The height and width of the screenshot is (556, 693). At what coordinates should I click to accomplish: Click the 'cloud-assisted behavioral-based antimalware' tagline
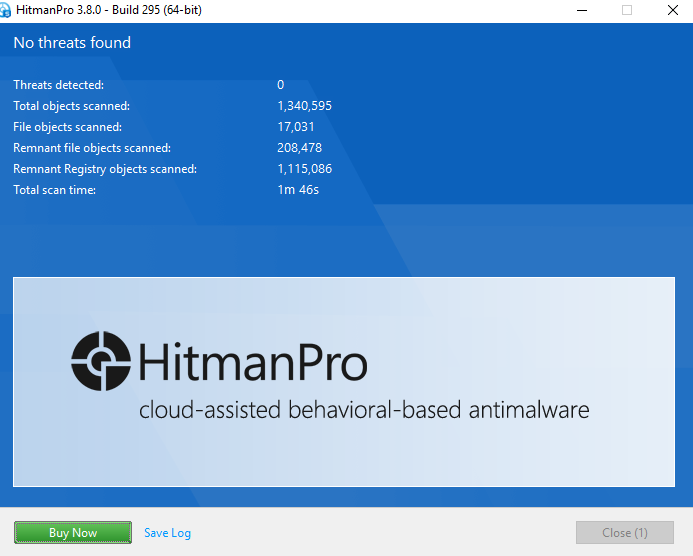[x=364, y=410]
